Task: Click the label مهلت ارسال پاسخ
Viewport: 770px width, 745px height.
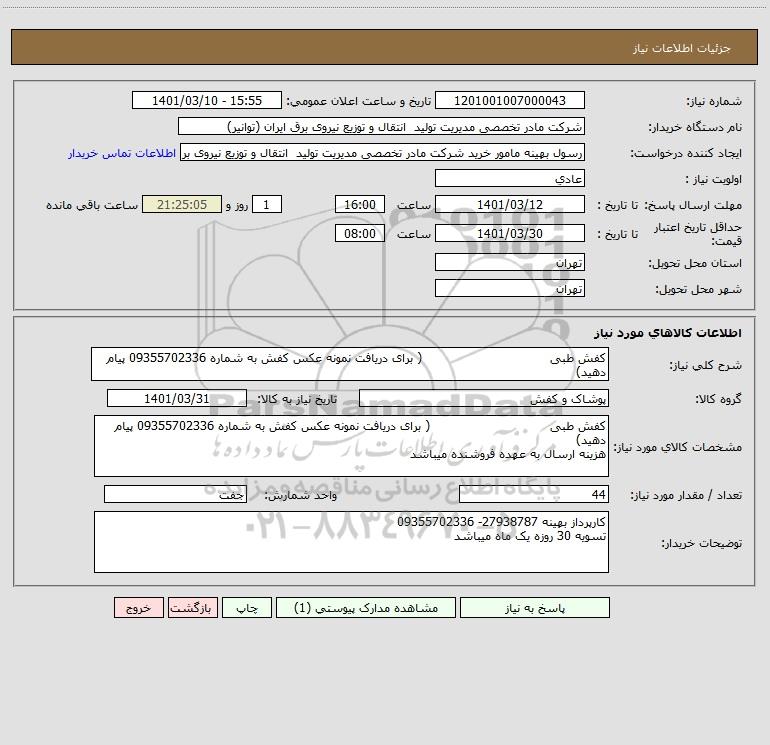Action: pos(693,205)
